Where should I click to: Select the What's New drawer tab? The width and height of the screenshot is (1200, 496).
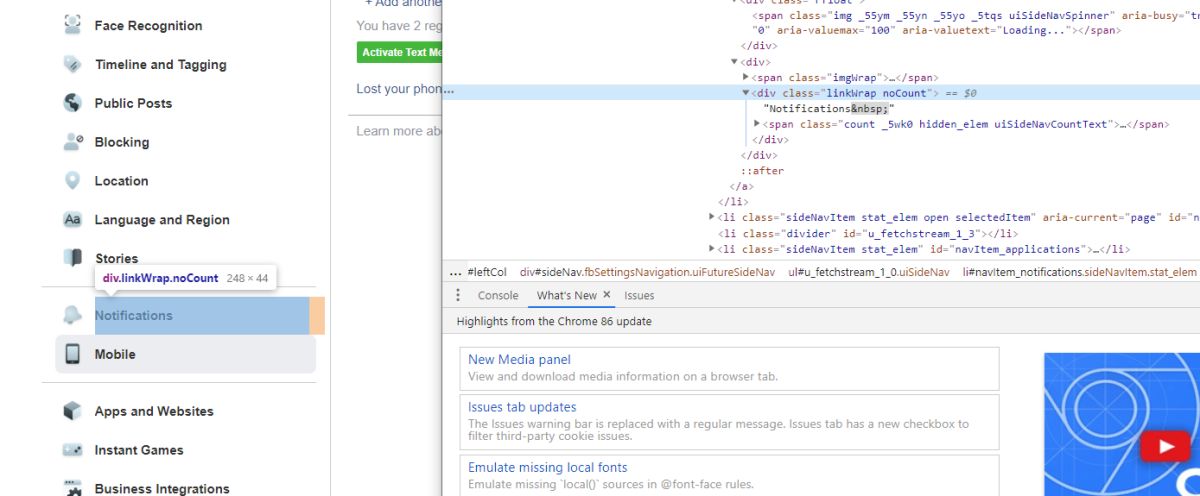tap(566, 295)
